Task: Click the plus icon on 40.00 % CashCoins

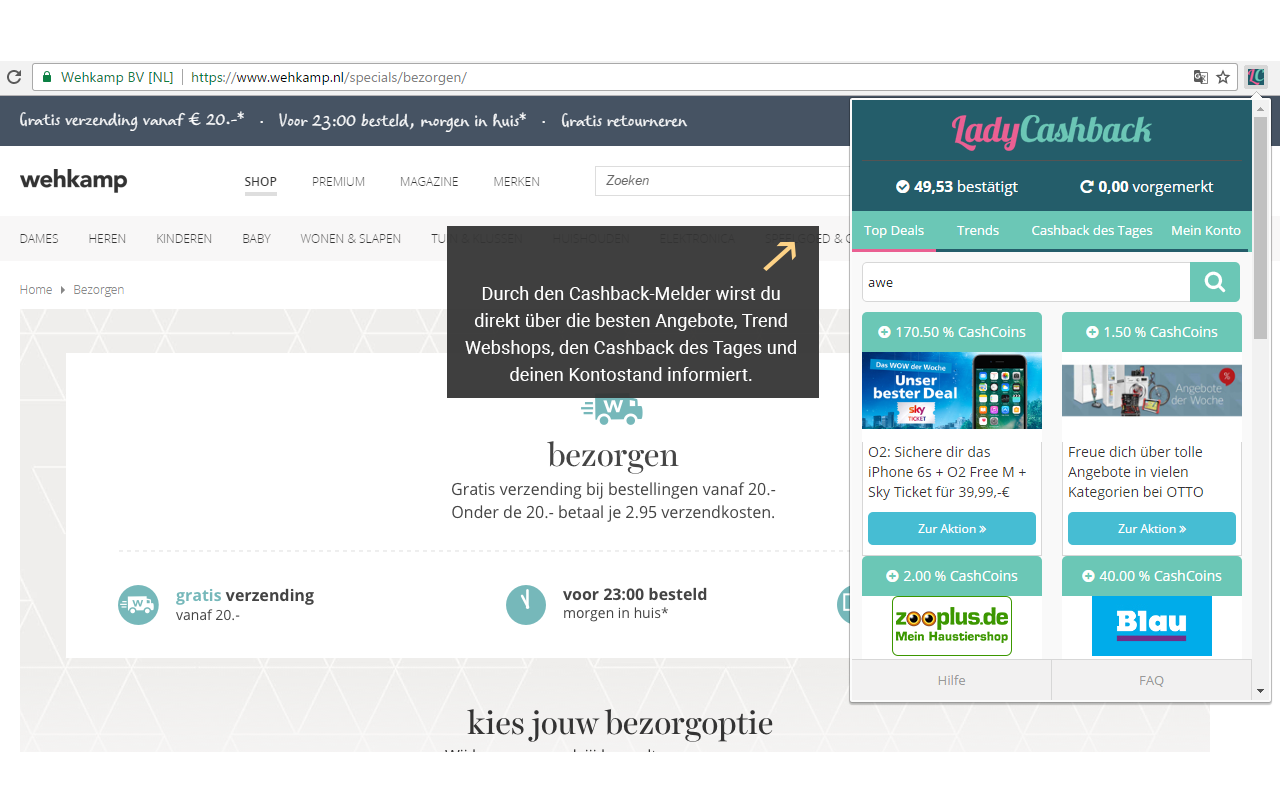Action: coord(1088,576)
